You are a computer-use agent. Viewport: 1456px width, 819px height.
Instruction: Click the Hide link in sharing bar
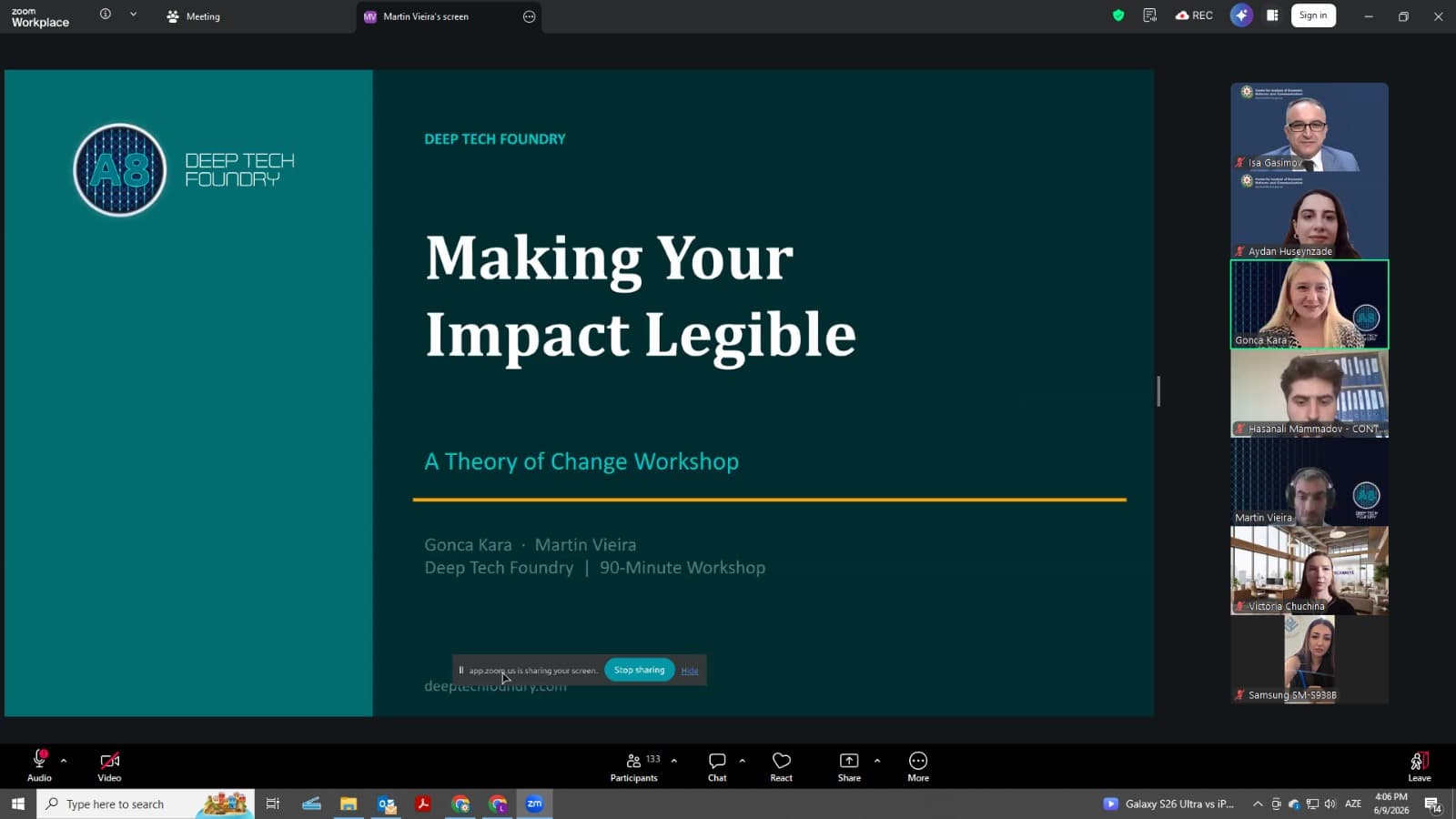690,671
